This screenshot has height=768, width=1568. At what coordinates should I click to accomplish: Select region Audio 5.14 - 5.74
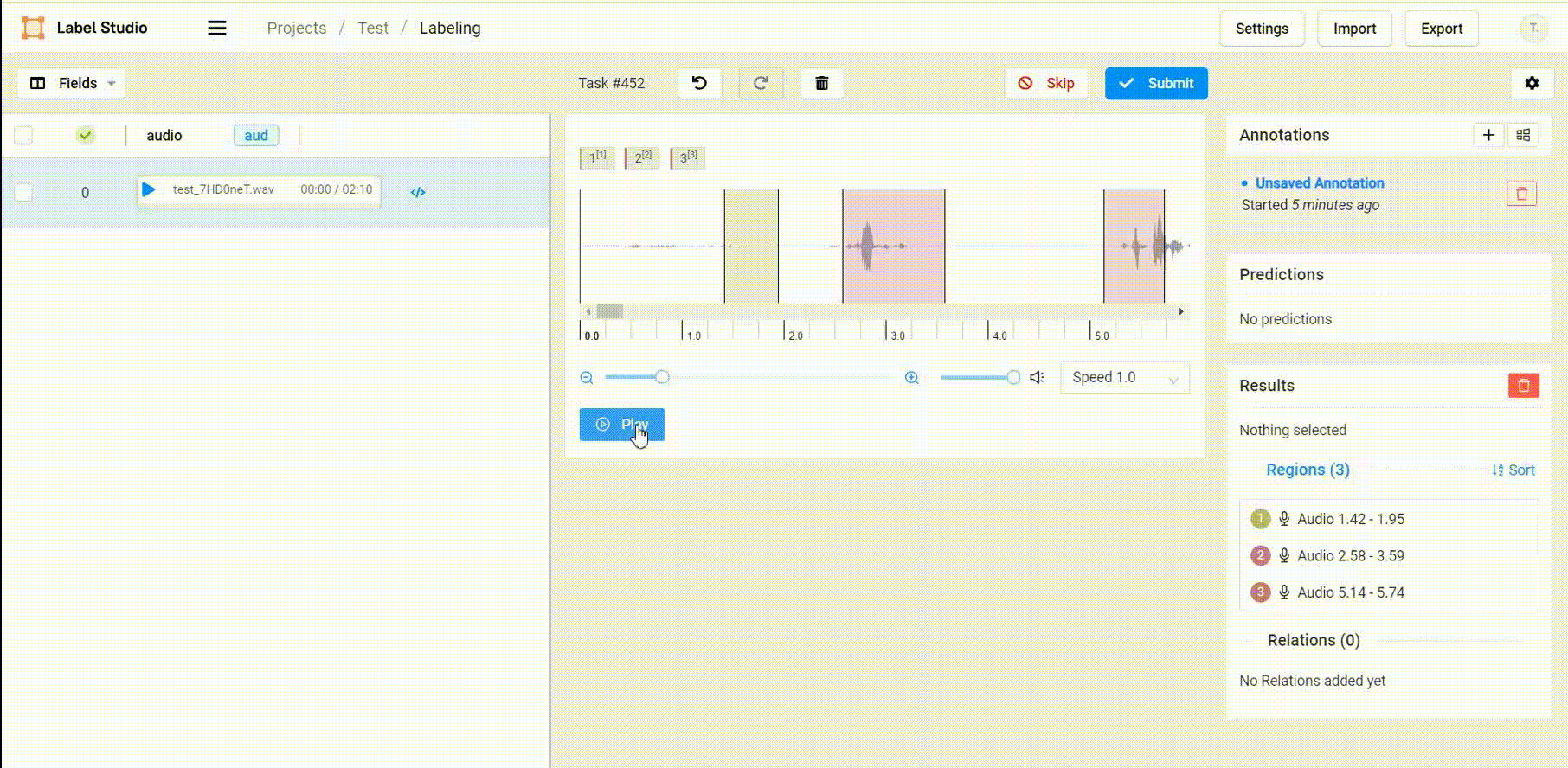click(1389, 592)
